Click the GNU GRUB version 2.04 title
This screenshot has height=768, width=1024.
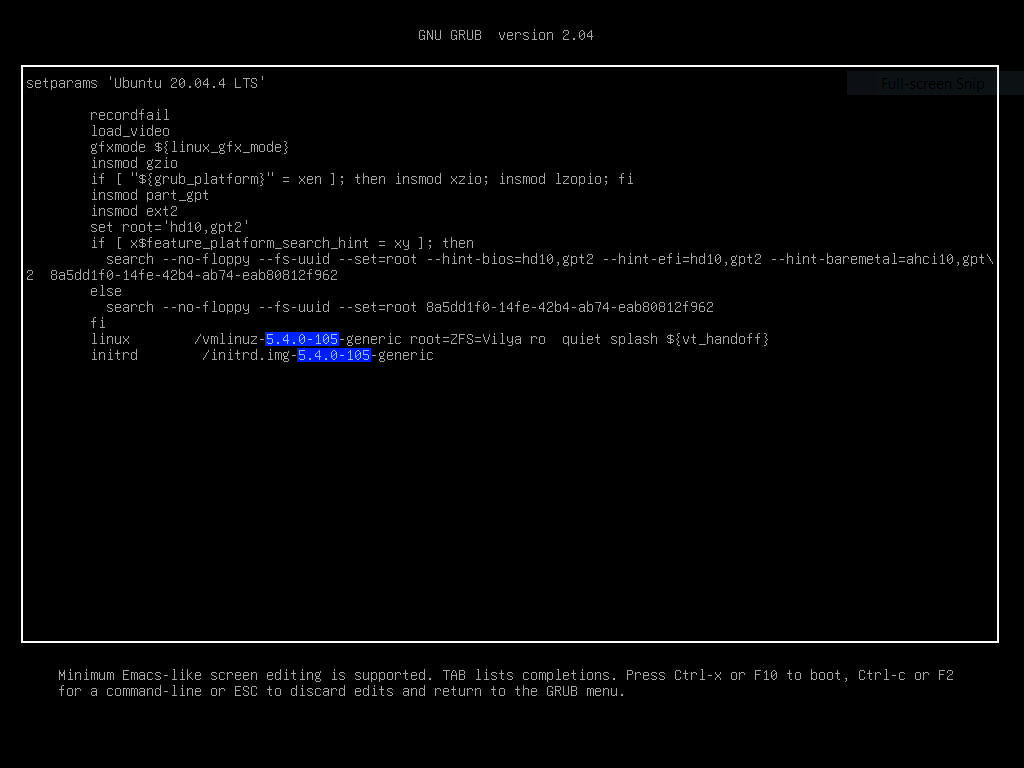click(505, 35)
